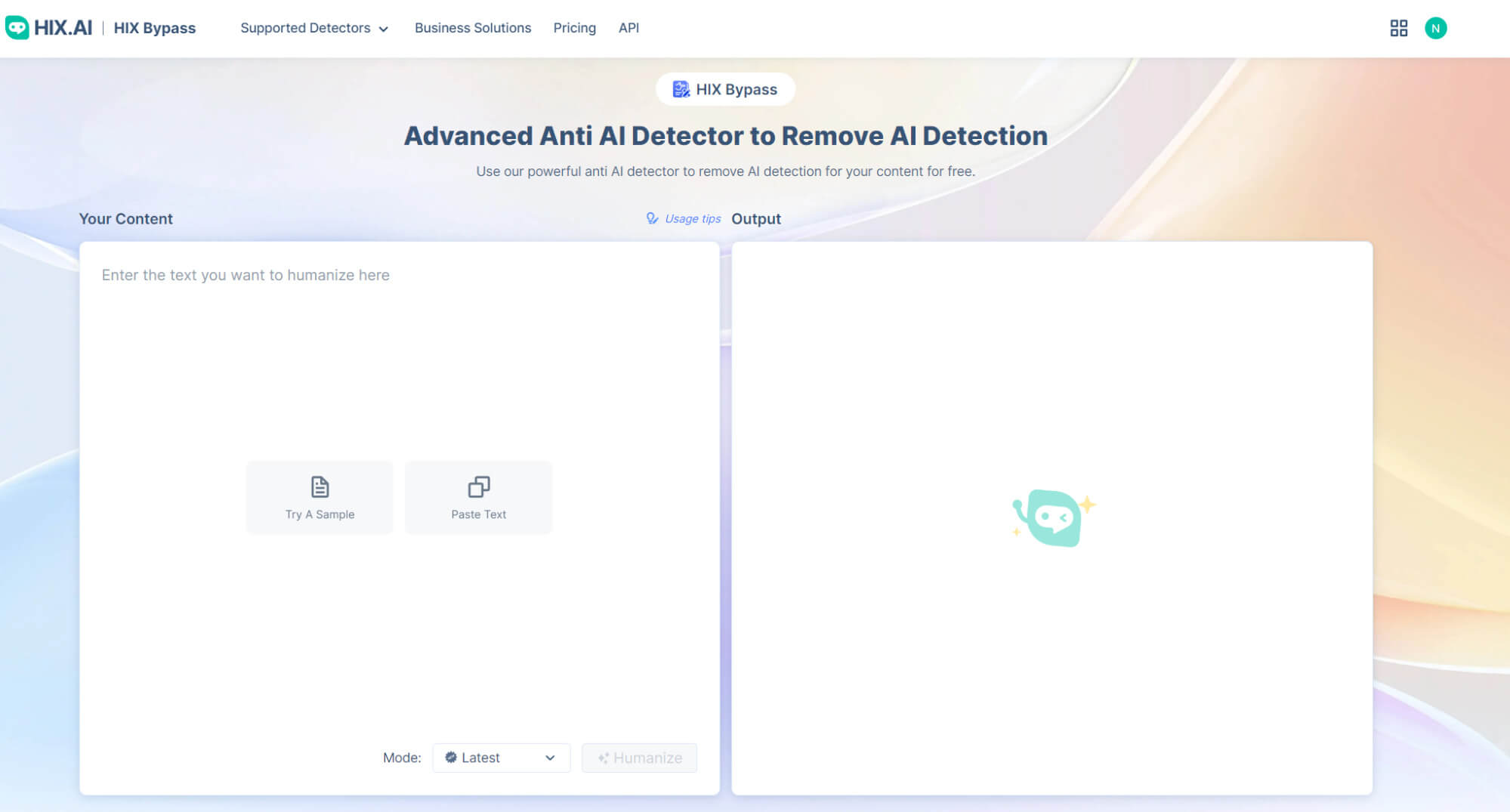Click the HIX Bypass badge icon
This screenshot has height=812, width=1510.
(681, 89)
